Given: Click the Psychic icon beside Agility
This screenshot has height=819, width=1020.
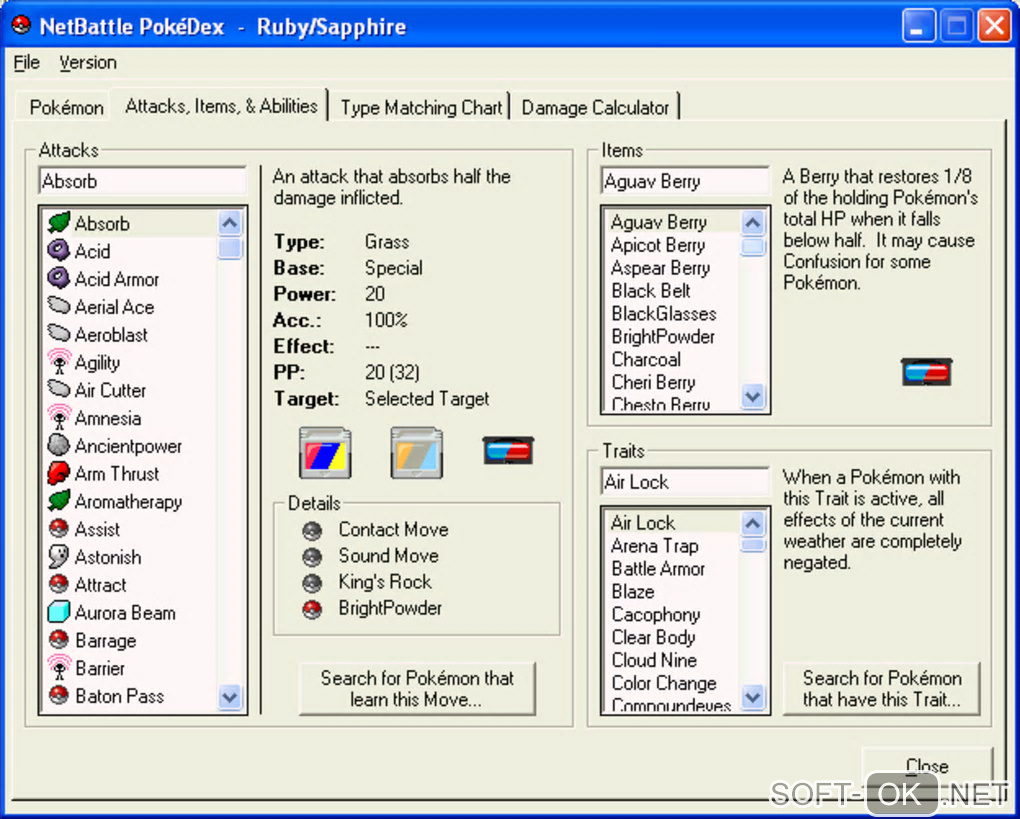Looking at the screenshot, I should (59, 362).
